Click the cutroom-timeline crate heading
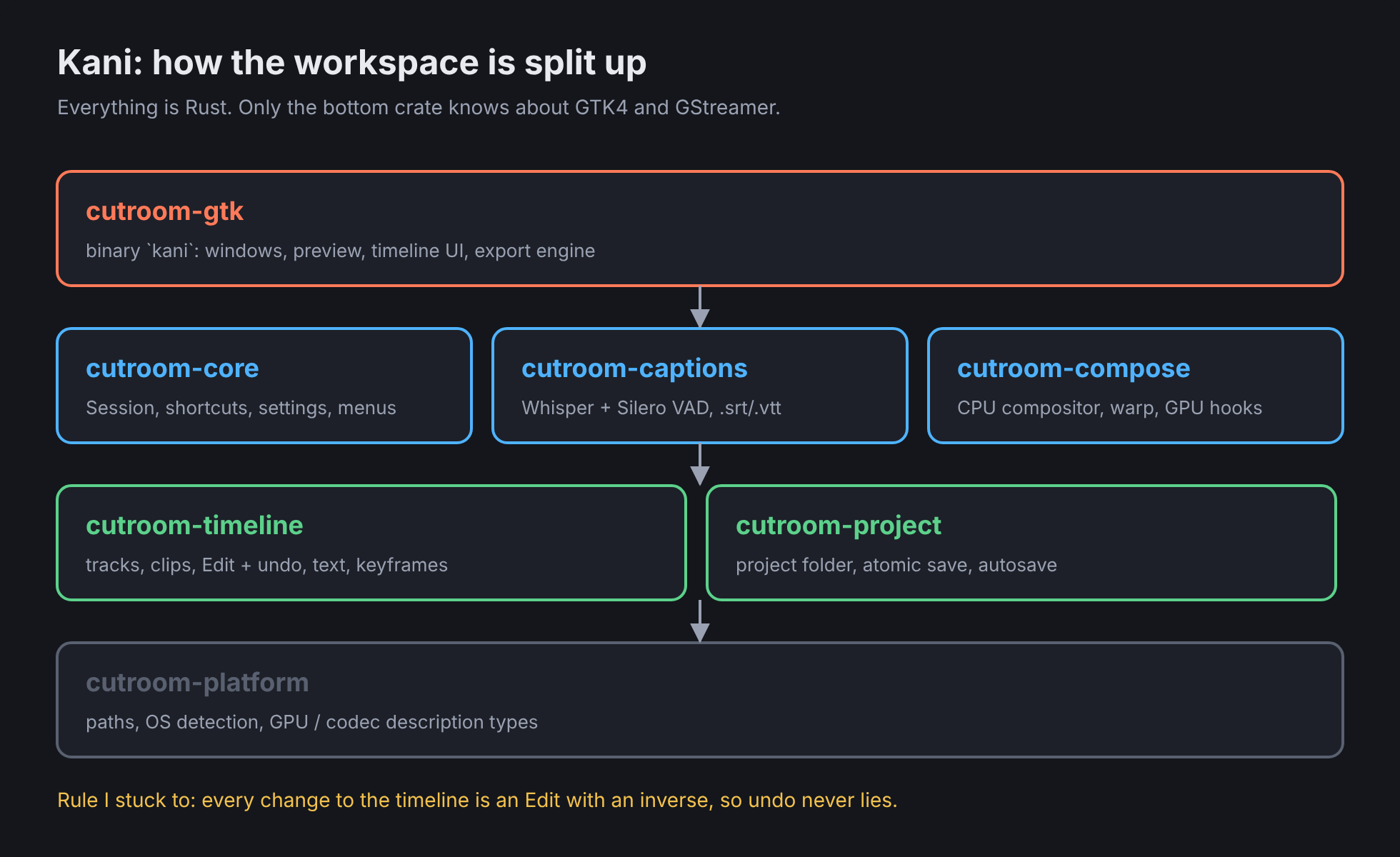The image size is (1400, 857). (194, 526)
